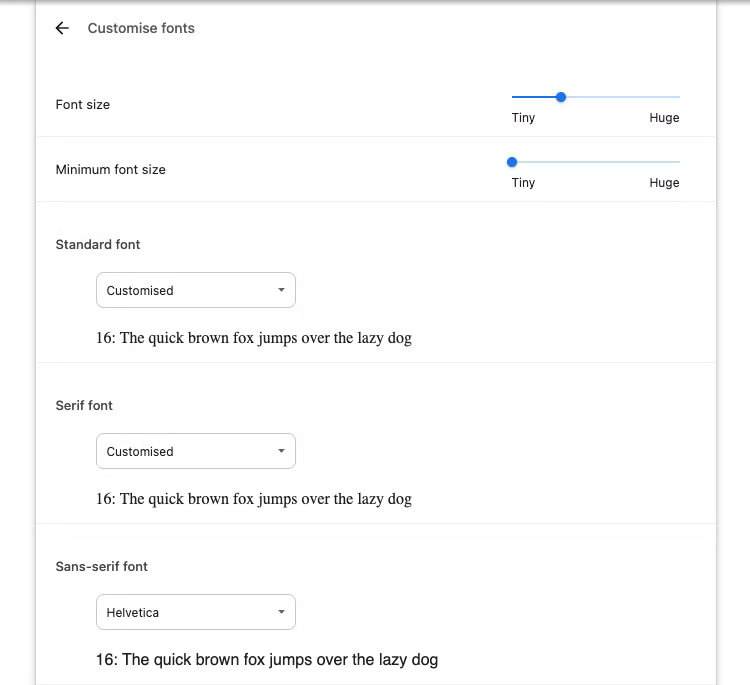Viewport: 750px width, 685px height.
Task: Click the Minimum font size slider handle
Action: [512, 162]
